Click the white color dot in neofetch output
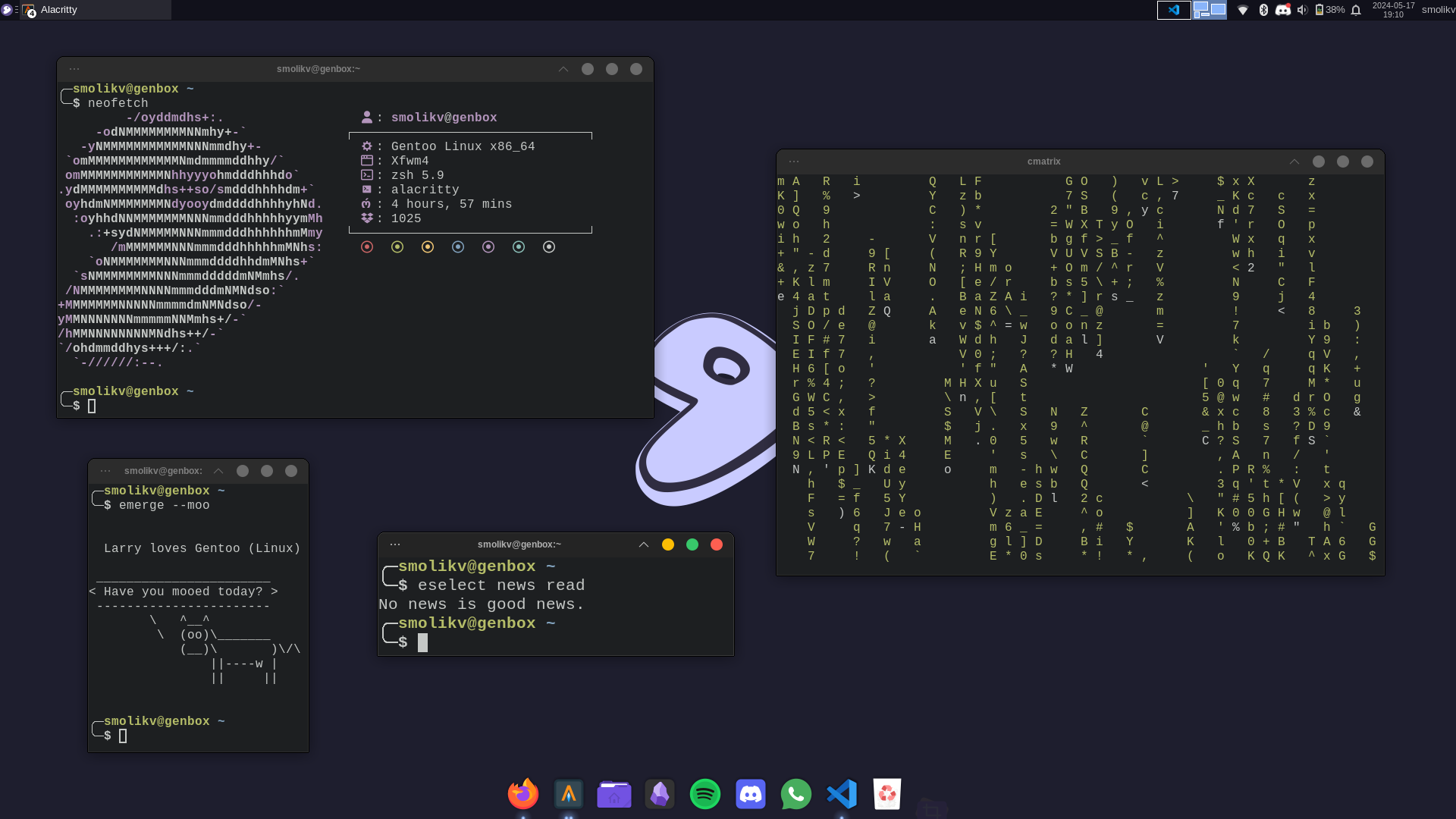Image resolution: width=1456 pixels, height=819 pixels. (x=549, y=247)
